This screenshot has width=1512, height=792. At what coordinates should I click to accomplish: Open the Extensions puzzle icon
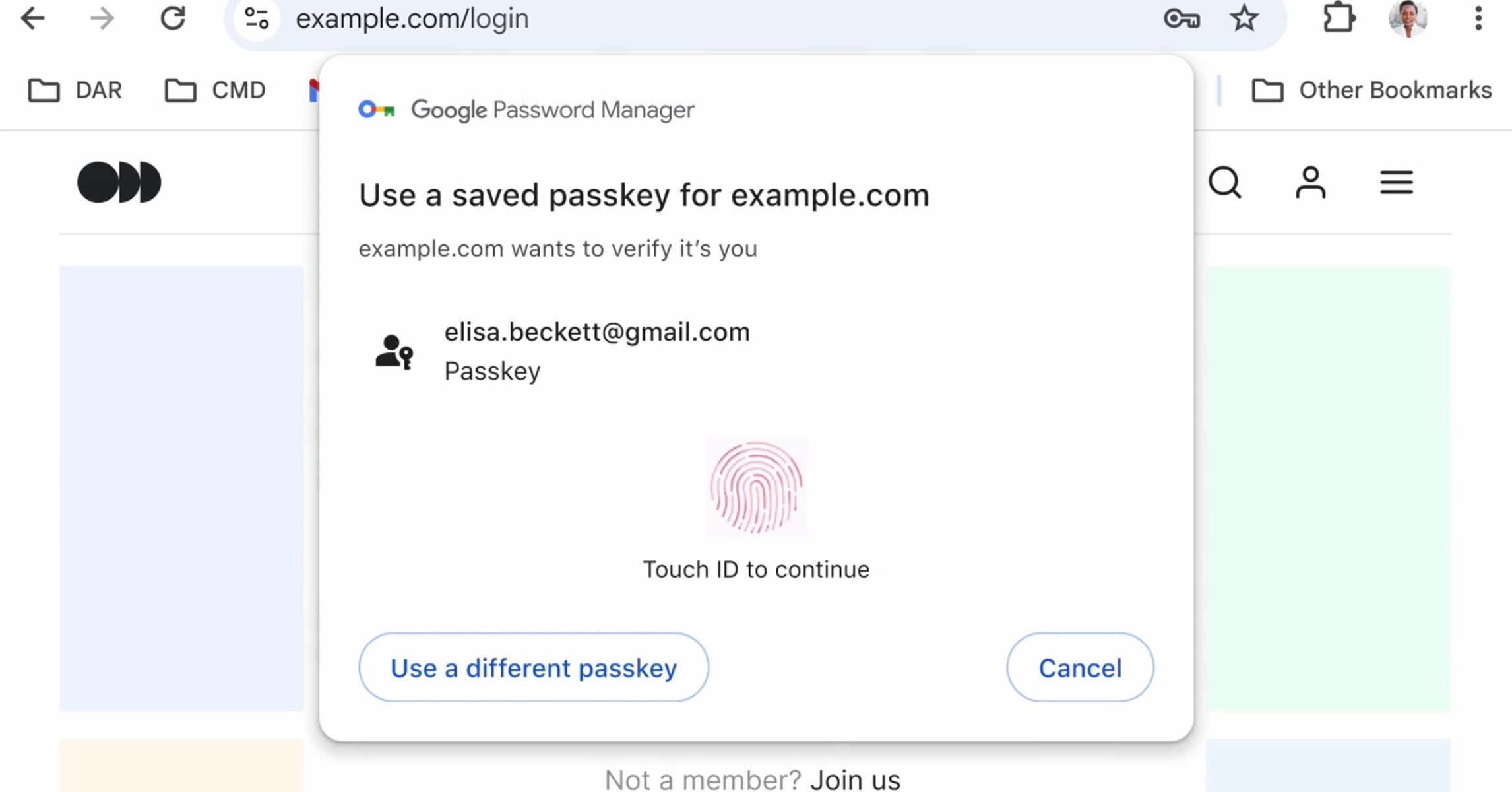(1339, 18)
